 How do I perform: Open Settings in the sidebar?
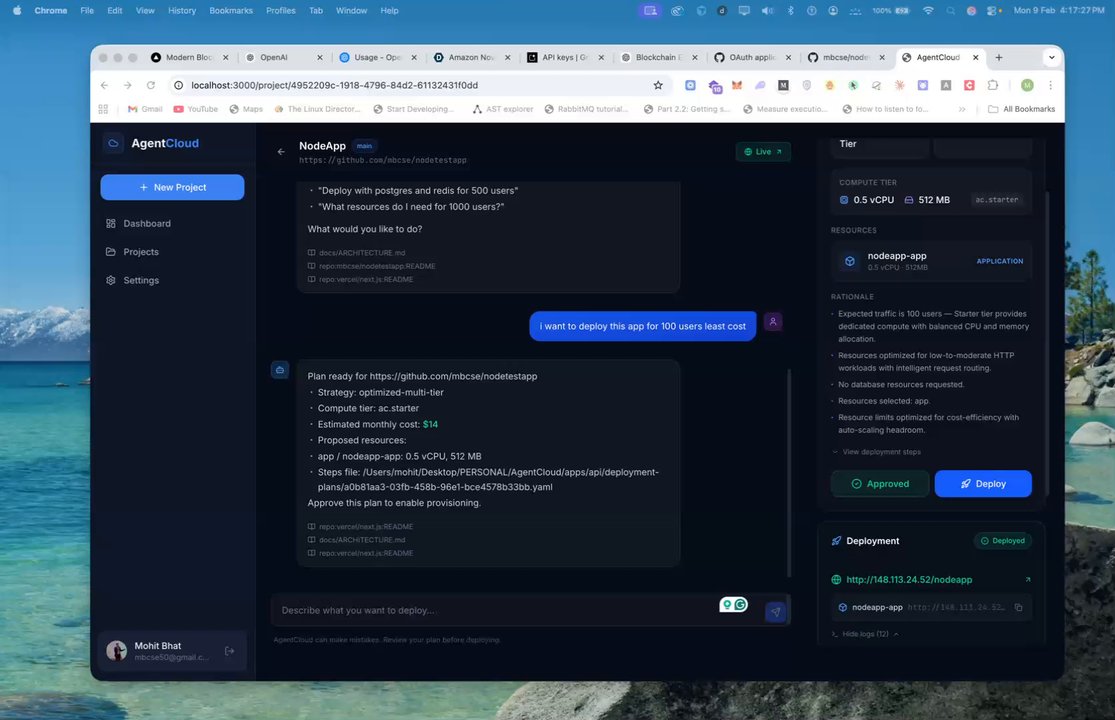pos(141,280)
